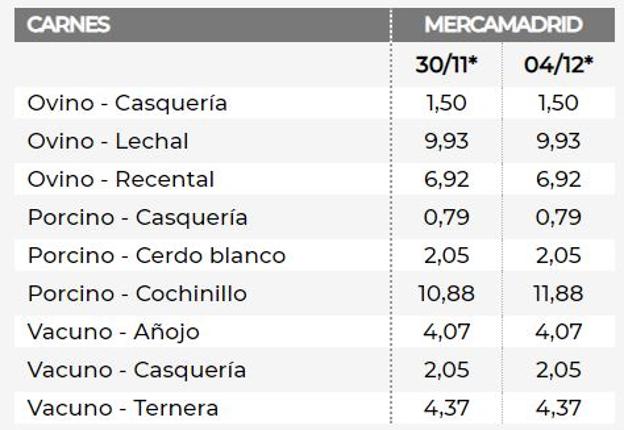Select the MERCAMADRID column header
The height and width of the screenshot is (430, 624).
[x=503, y=25]
